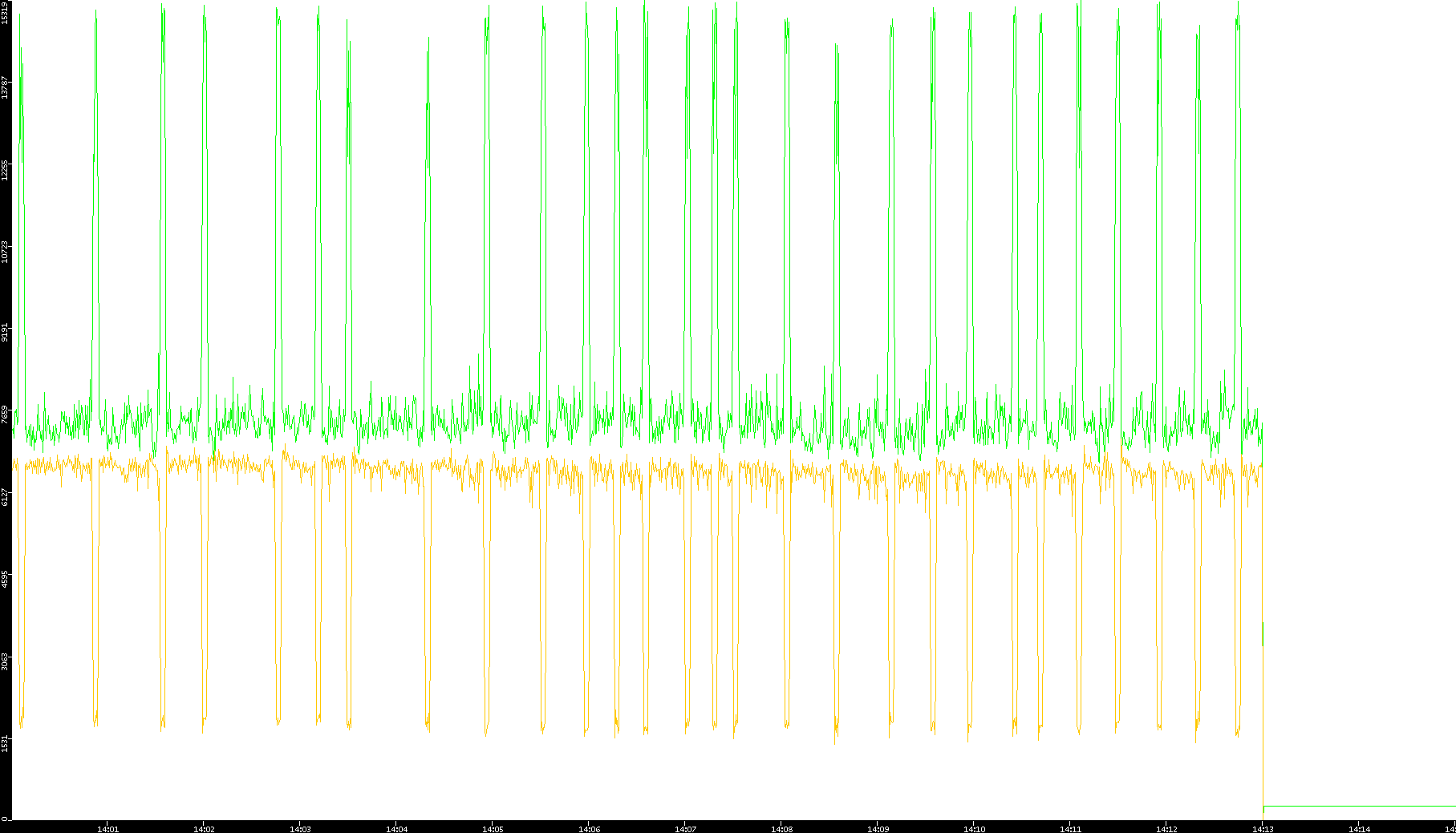Click the 14:12 time axis label
The width and height of the screenshot is (1456, 833).
[x=1166, y=829]
